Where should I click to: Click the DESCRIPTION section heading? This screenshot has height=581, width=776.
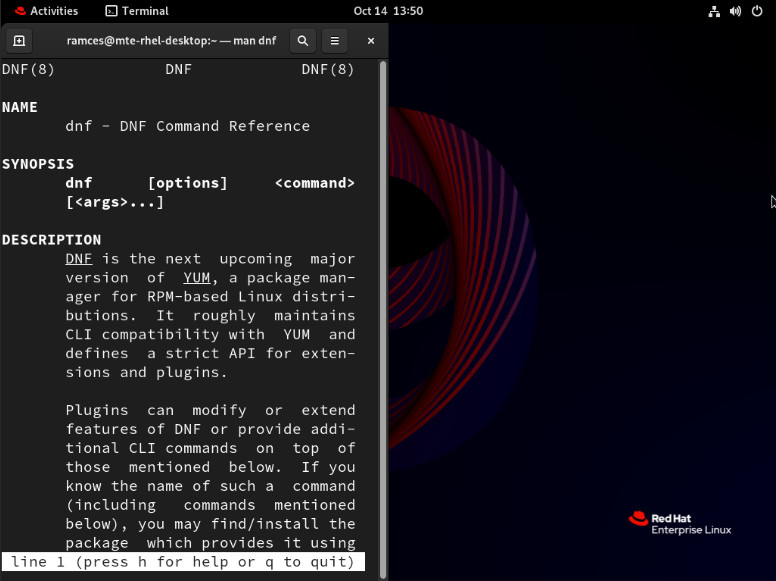tap(51, 240)
